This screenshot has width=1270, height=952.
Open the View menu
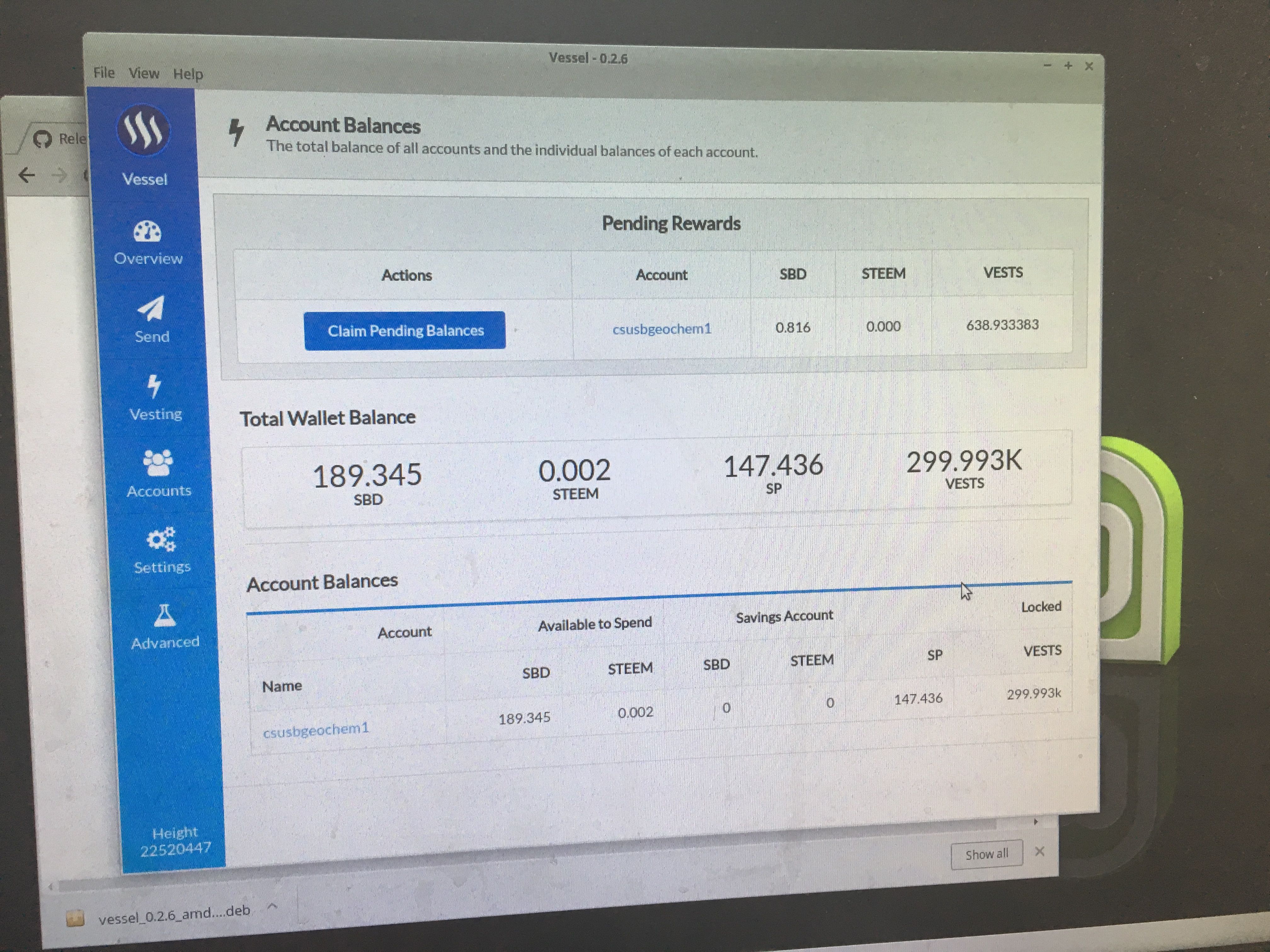[x=144, y=73]
